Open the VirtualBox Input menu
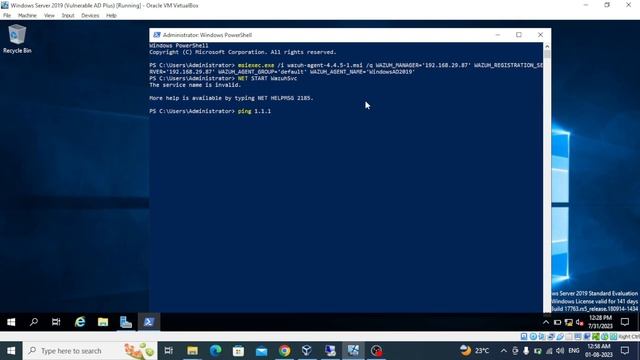 (x=68, y=16)
